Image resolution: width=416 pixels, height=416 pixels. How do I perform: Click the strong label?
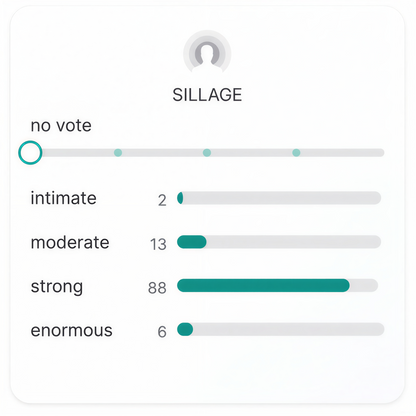point(57,287)
